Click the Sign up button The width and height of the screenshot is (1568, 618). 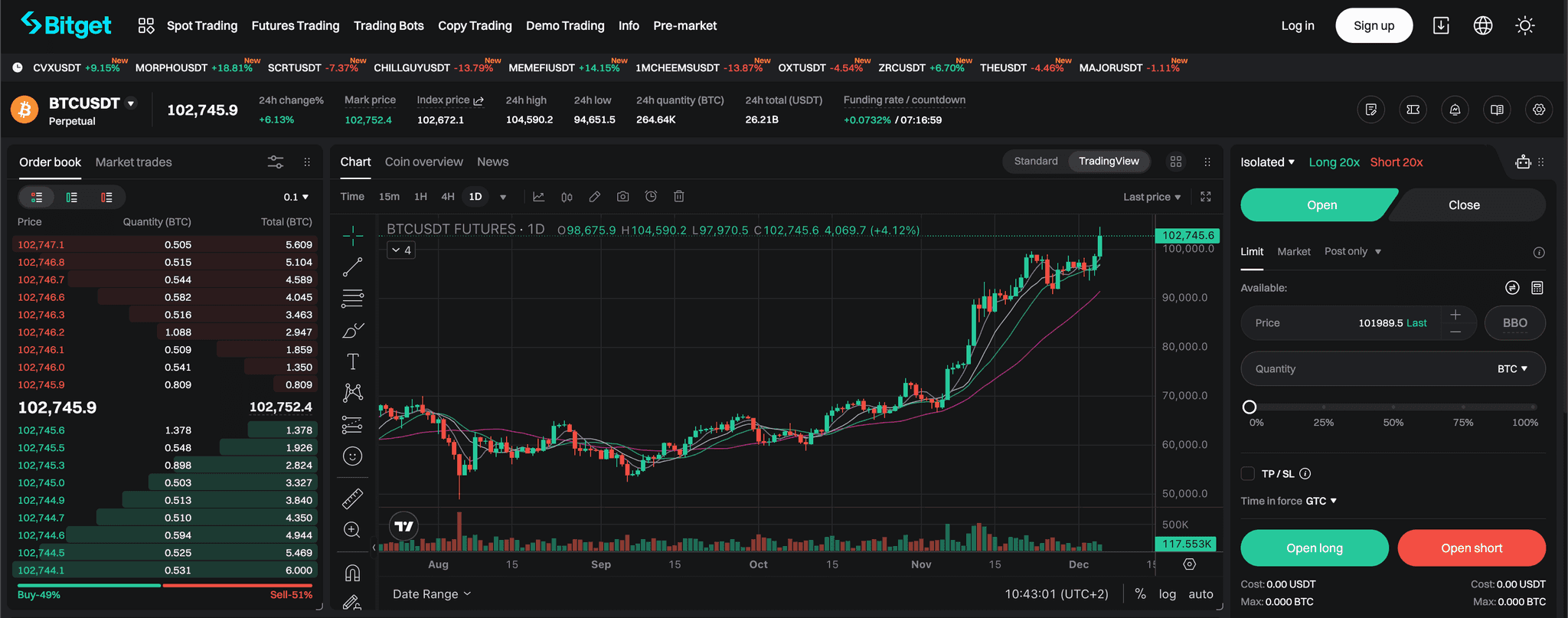[x=1374, y=26]
